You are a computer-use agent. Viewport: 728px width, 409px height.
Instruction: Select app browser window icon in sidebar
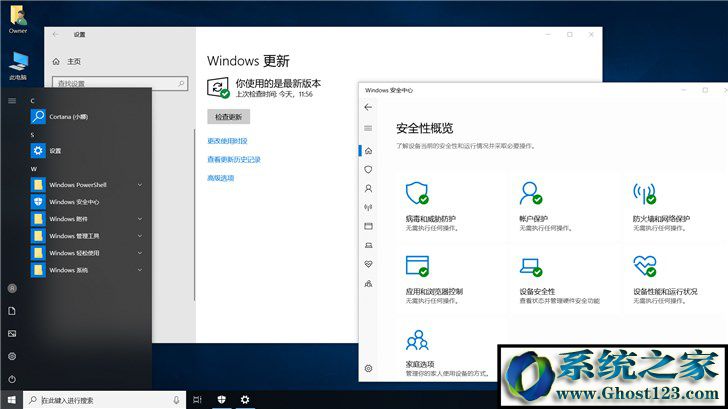point(368,226)
